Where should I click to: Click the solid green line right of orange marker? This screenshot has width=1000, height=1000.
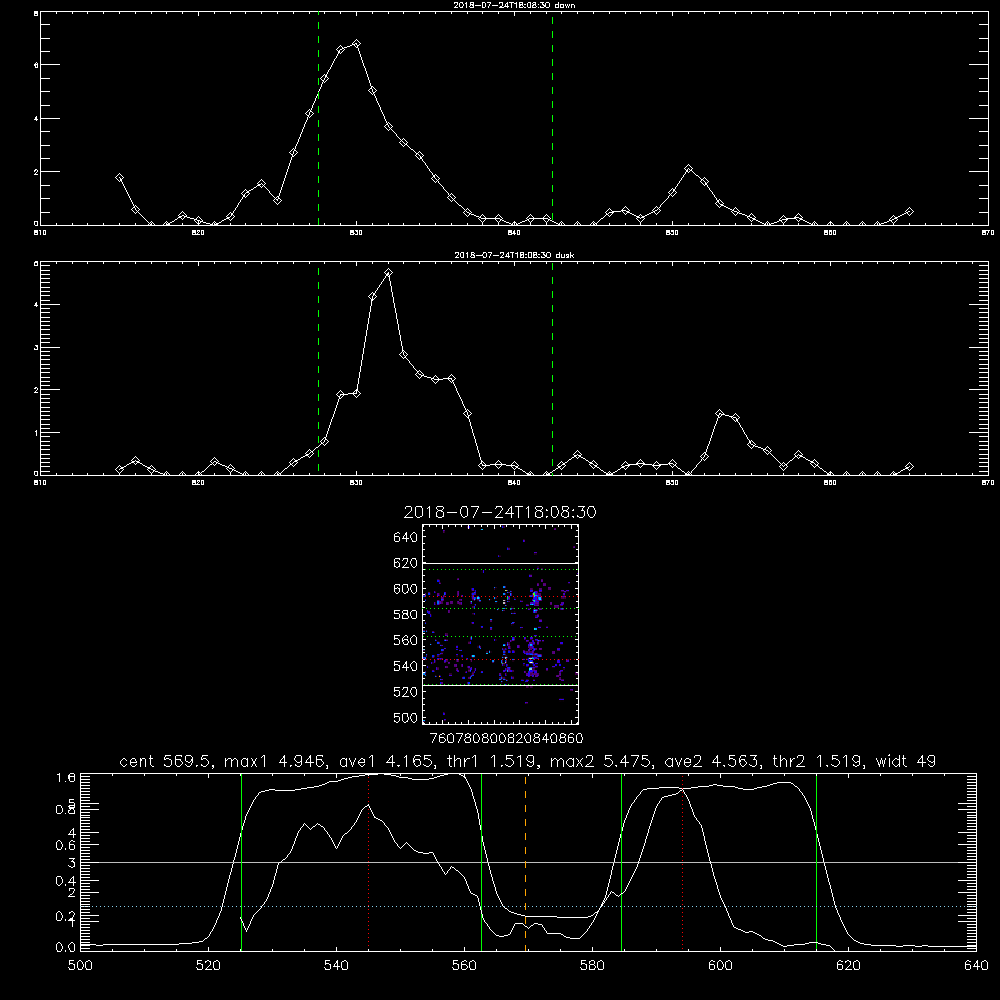[x=621, y=862]
